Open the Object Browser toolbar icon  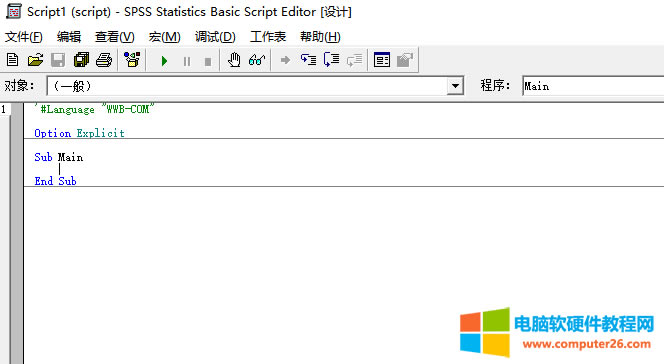(132, 60)
